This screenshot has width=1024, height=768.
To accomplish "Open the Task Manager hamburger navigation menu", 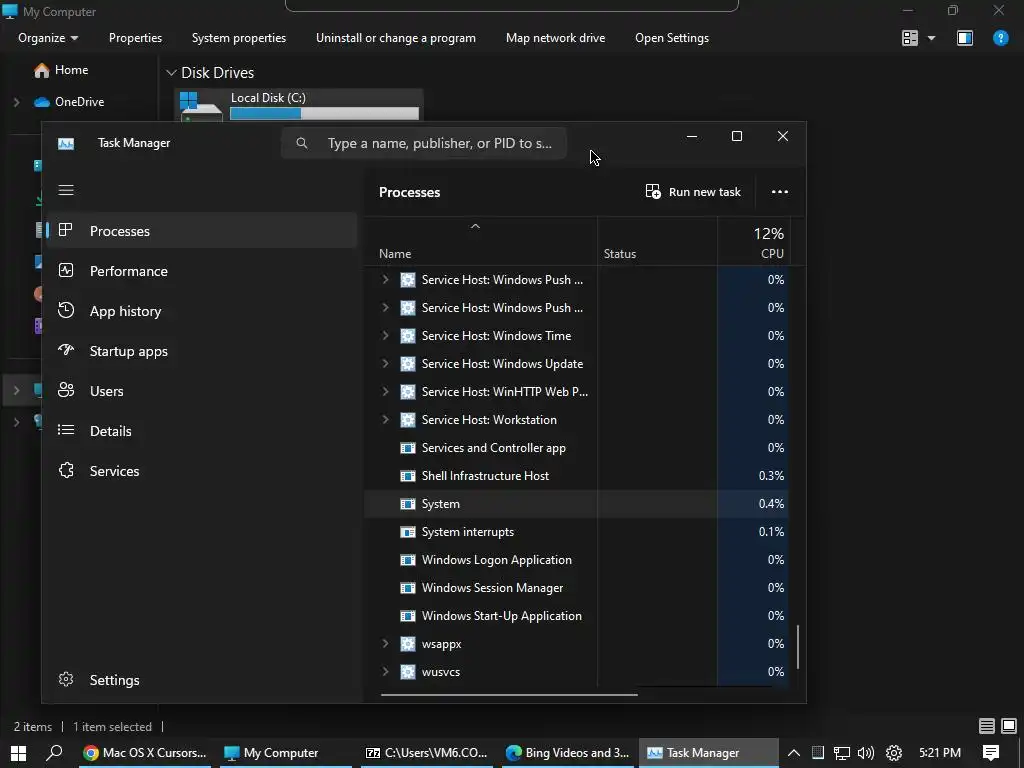I will [x=66, y=190].
